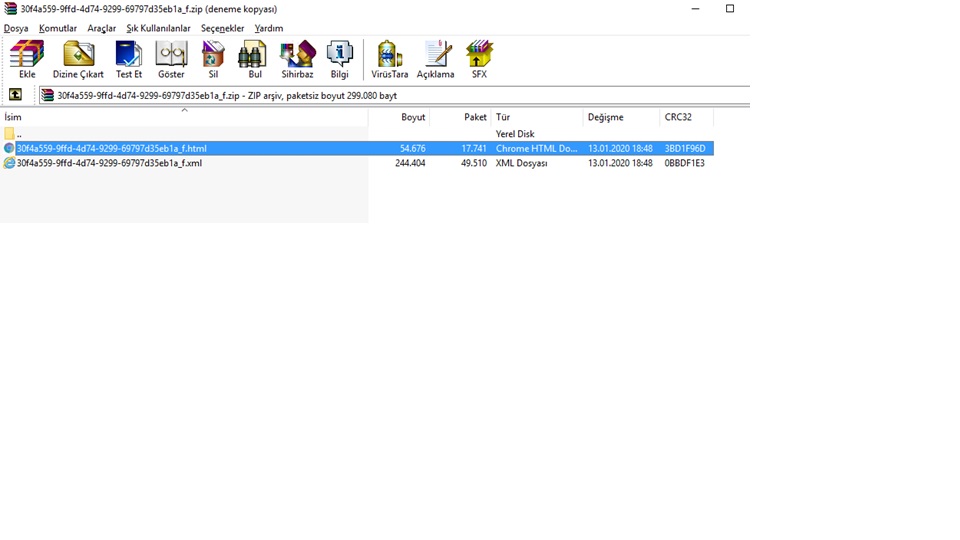Click the Sil (Delete) icon
The width and height of the screenshot is (960, 540).
pos(213,59)
